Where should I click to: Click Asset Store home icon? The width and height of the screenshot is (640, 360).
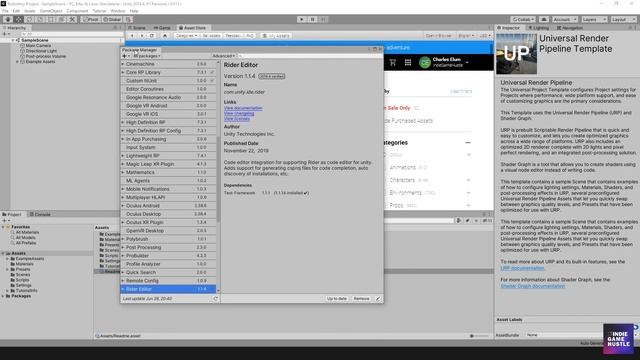point(165,36)
